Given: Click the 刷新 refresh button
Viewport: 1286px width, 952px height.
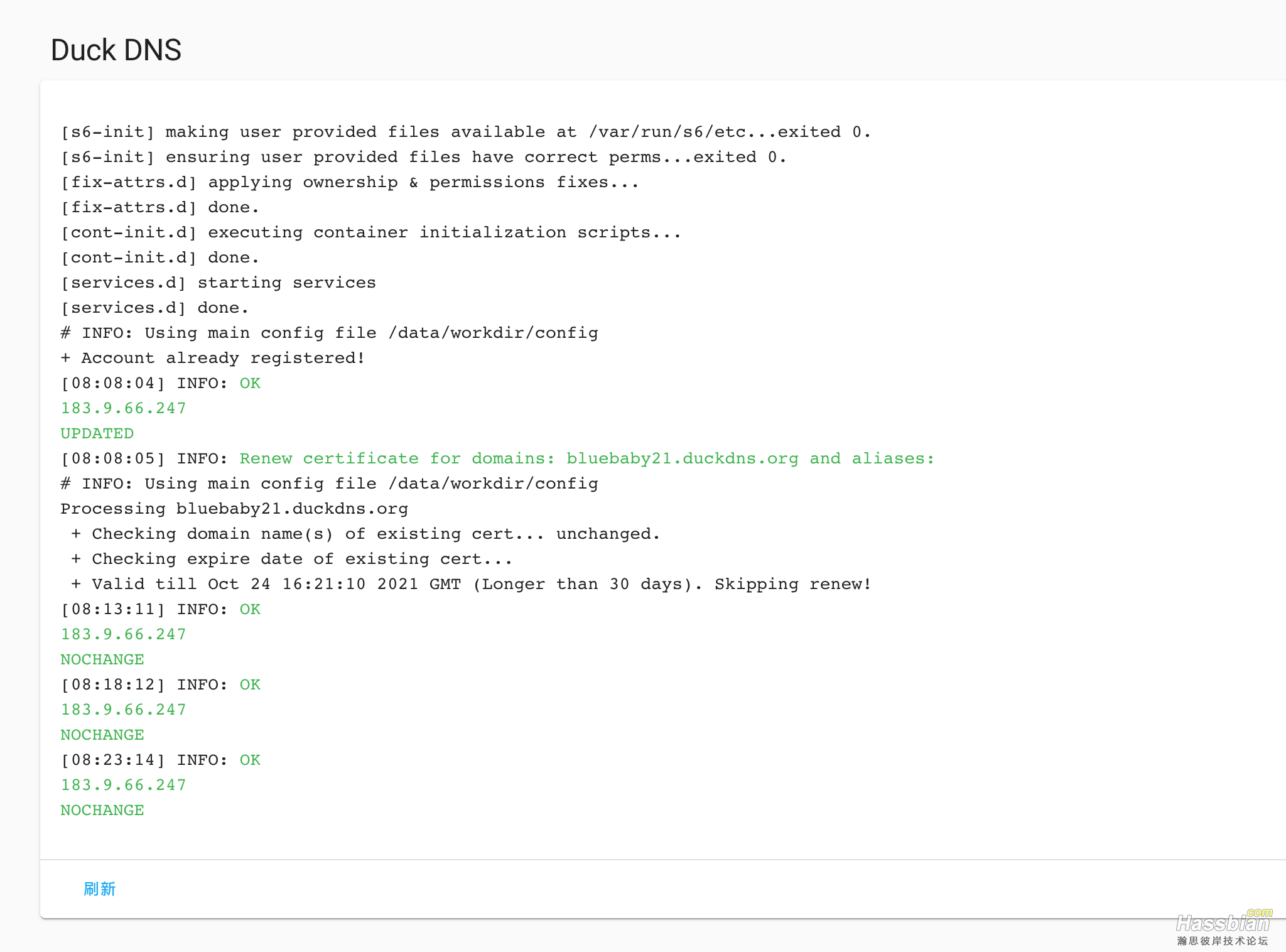Looking at the screenshot, I should 100,889.
